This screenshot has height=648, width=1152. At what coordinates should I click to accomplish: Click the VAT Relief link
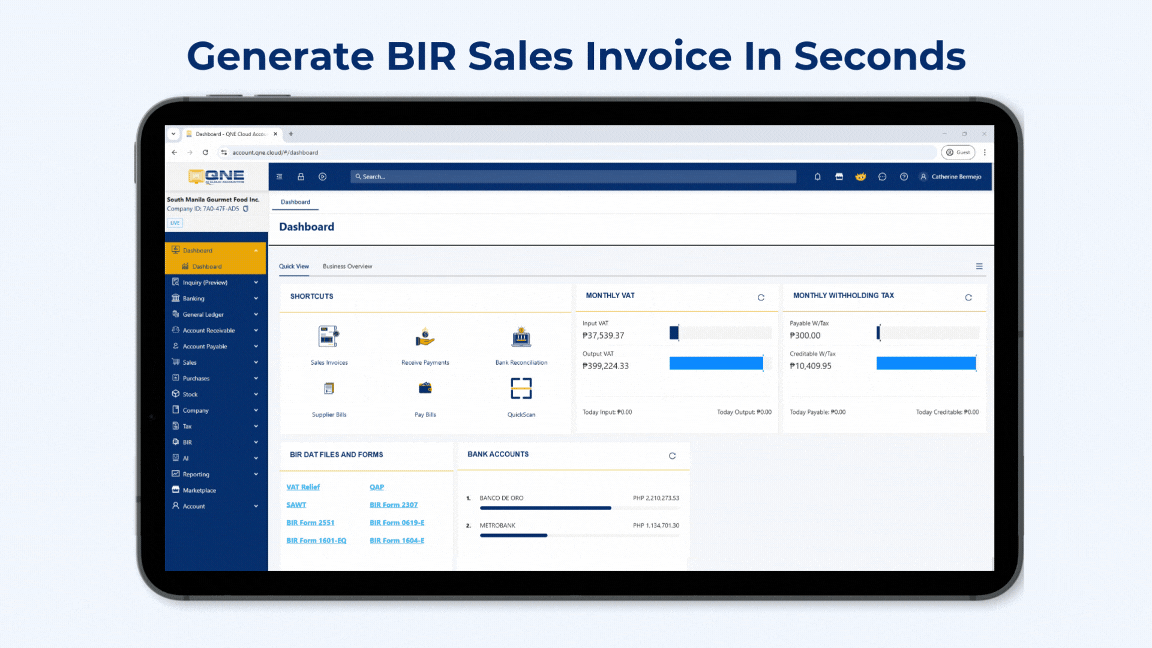coord(303,487)
